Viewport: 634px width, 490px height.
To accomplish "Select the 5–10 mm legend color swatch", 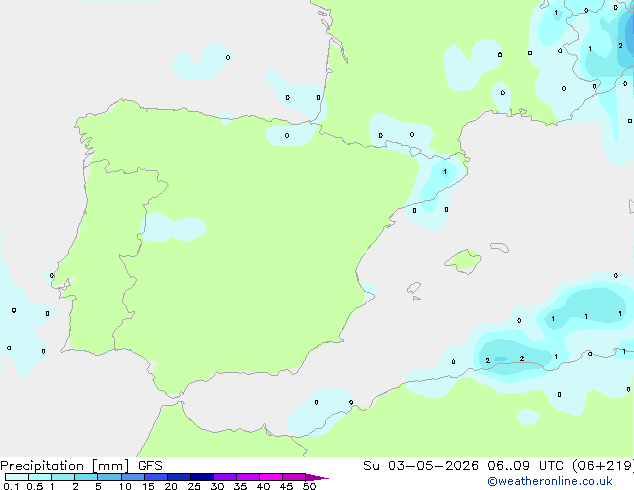I will [109, 477].
